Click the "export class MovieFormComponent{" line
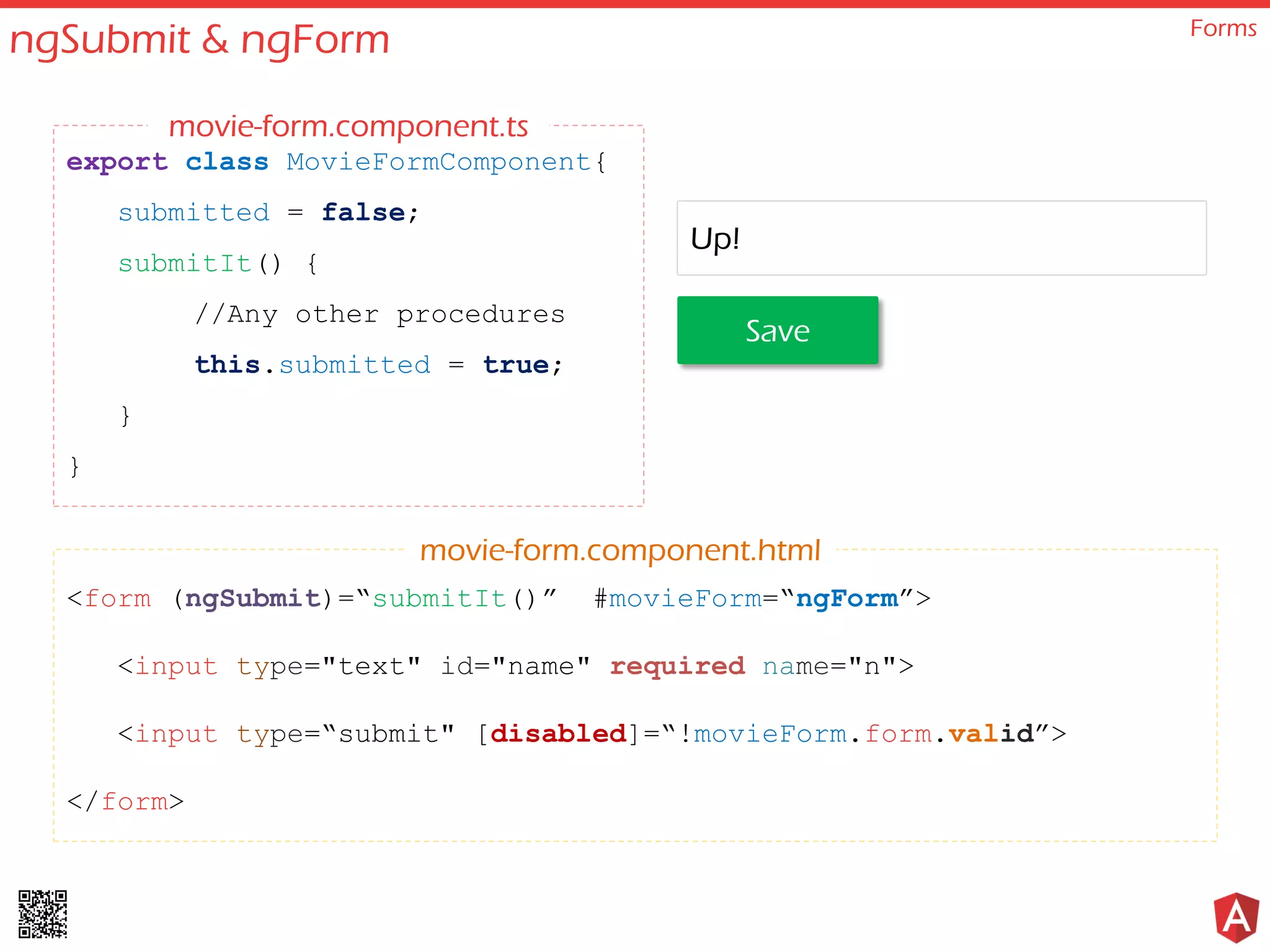 pyautogui.click(x=336, y=162)
